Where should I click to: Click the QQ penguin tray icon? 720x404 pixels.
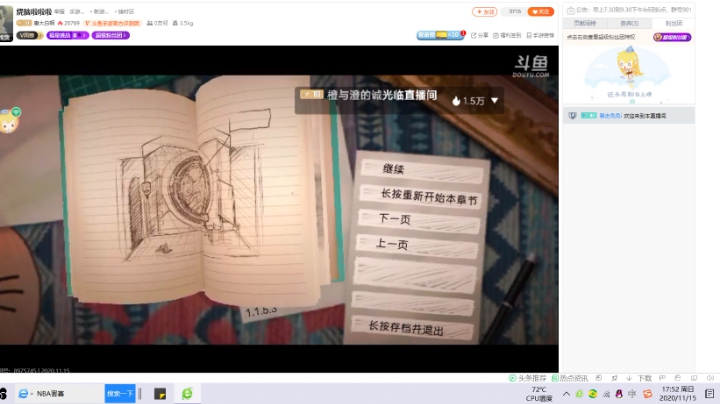pos(619,394)
